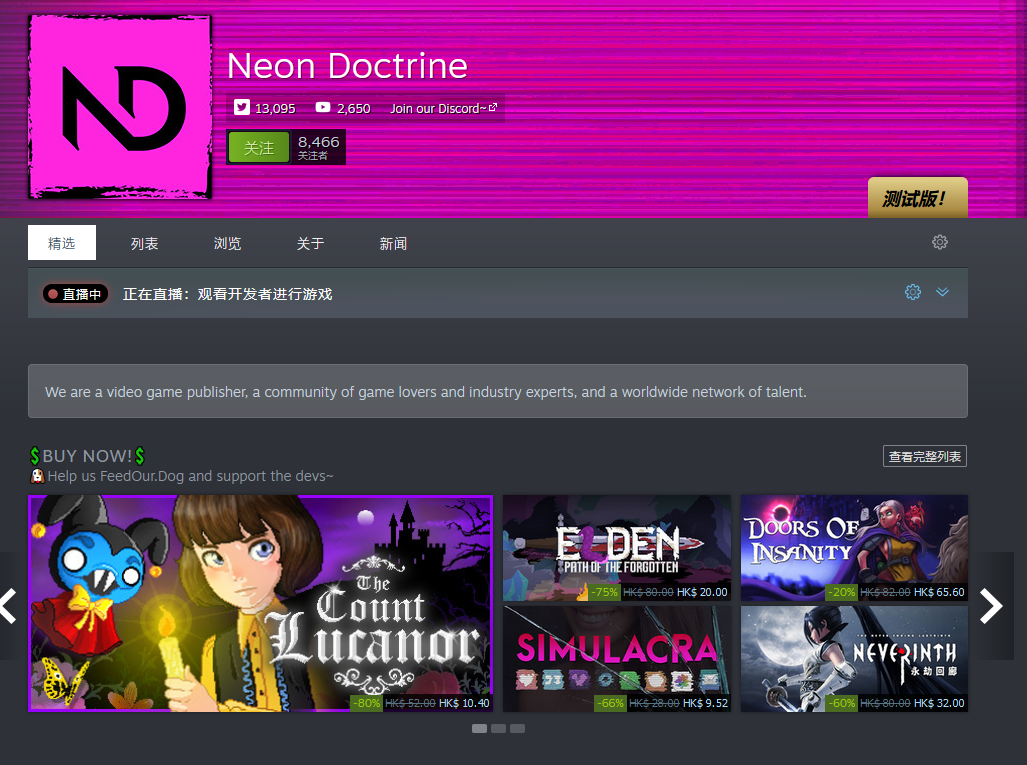Click the 正在直播 broadcast title text
The width and height of the screenshot is (1027, 765).
[x=227, y=294]
